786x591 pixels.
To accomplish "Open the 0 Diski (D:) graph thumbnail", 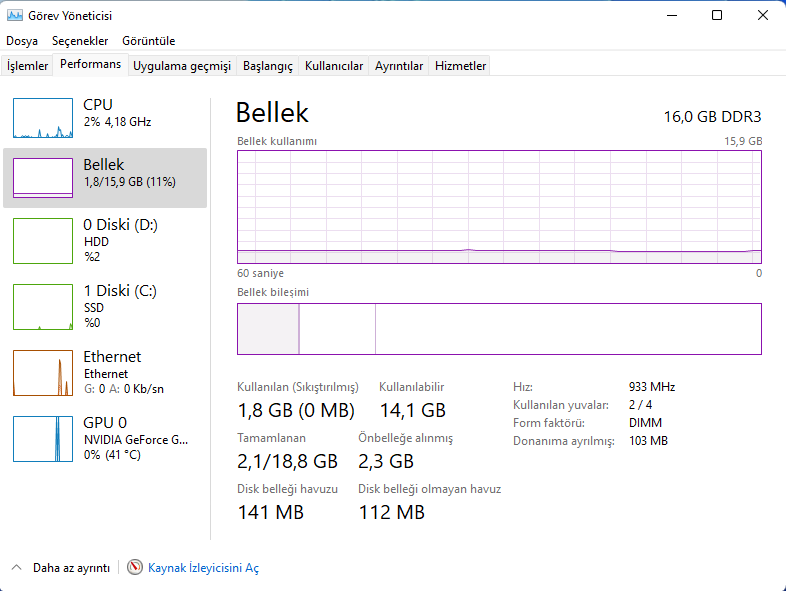I will pyautogui.click(x=43, y=240).
